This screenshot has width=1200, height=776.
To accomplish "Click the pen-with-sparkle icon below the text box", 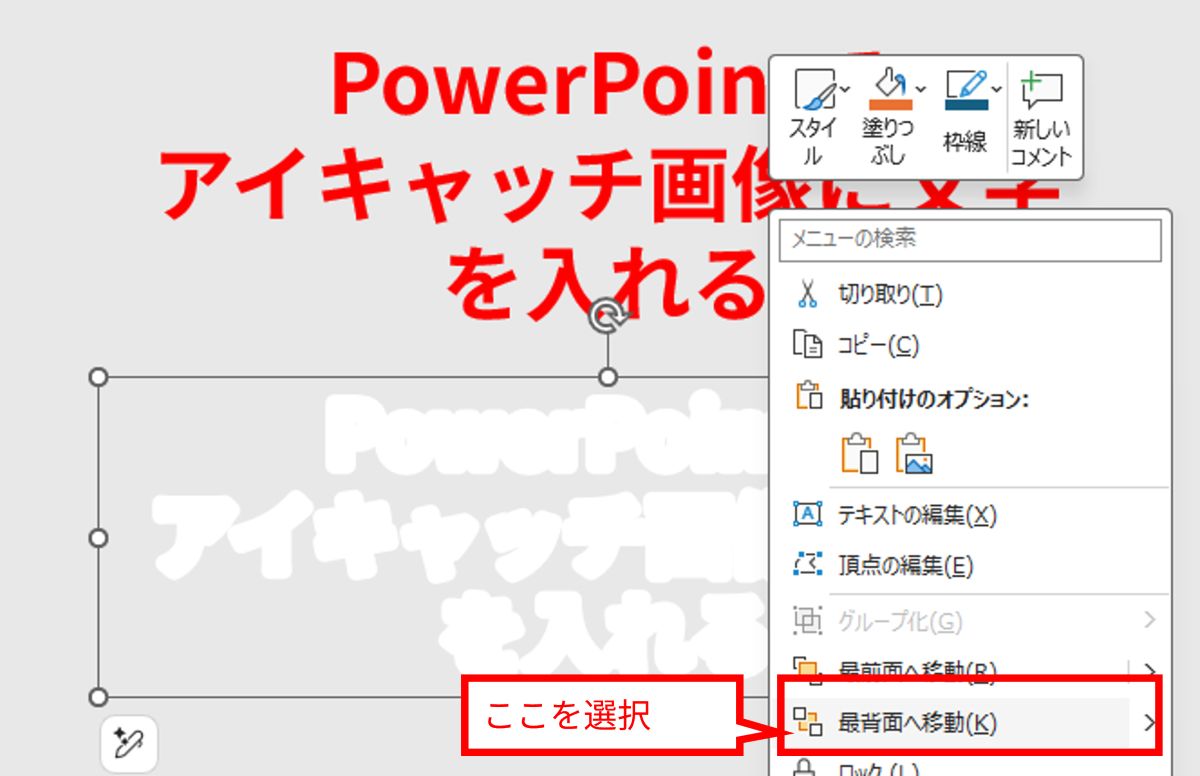I will tap(129, 744).
